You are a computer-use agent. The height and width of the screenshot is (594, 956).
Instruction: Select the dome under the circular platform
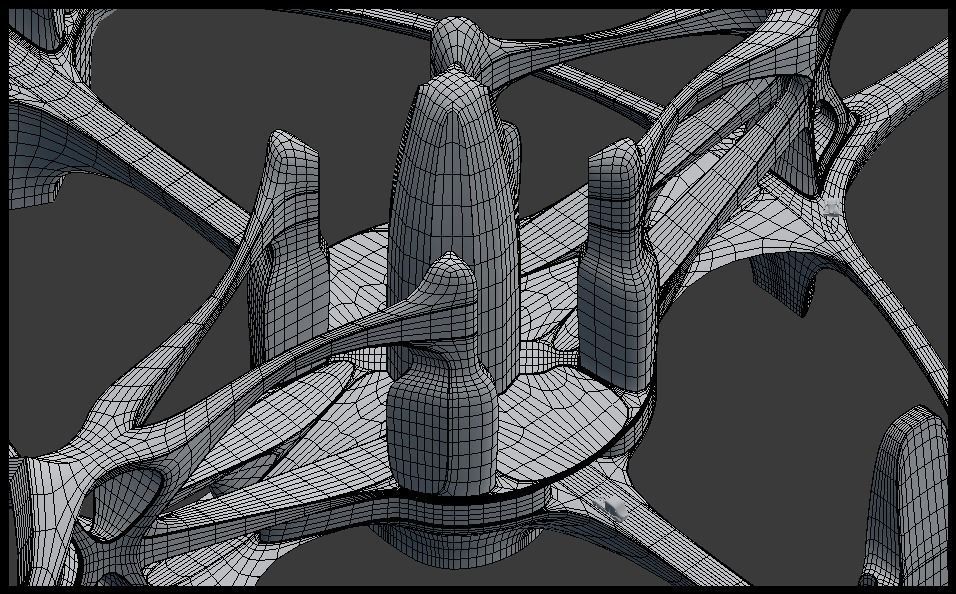457,543
